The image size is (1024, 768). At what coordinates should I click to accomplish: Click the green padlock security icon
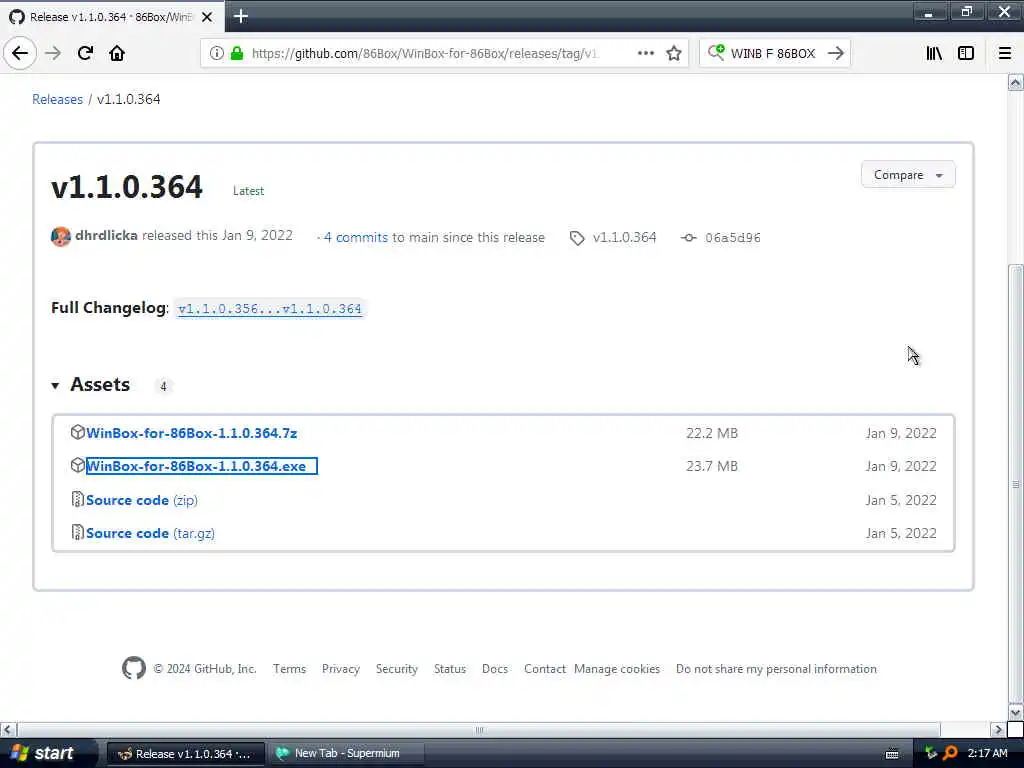[x=237, y=54]
